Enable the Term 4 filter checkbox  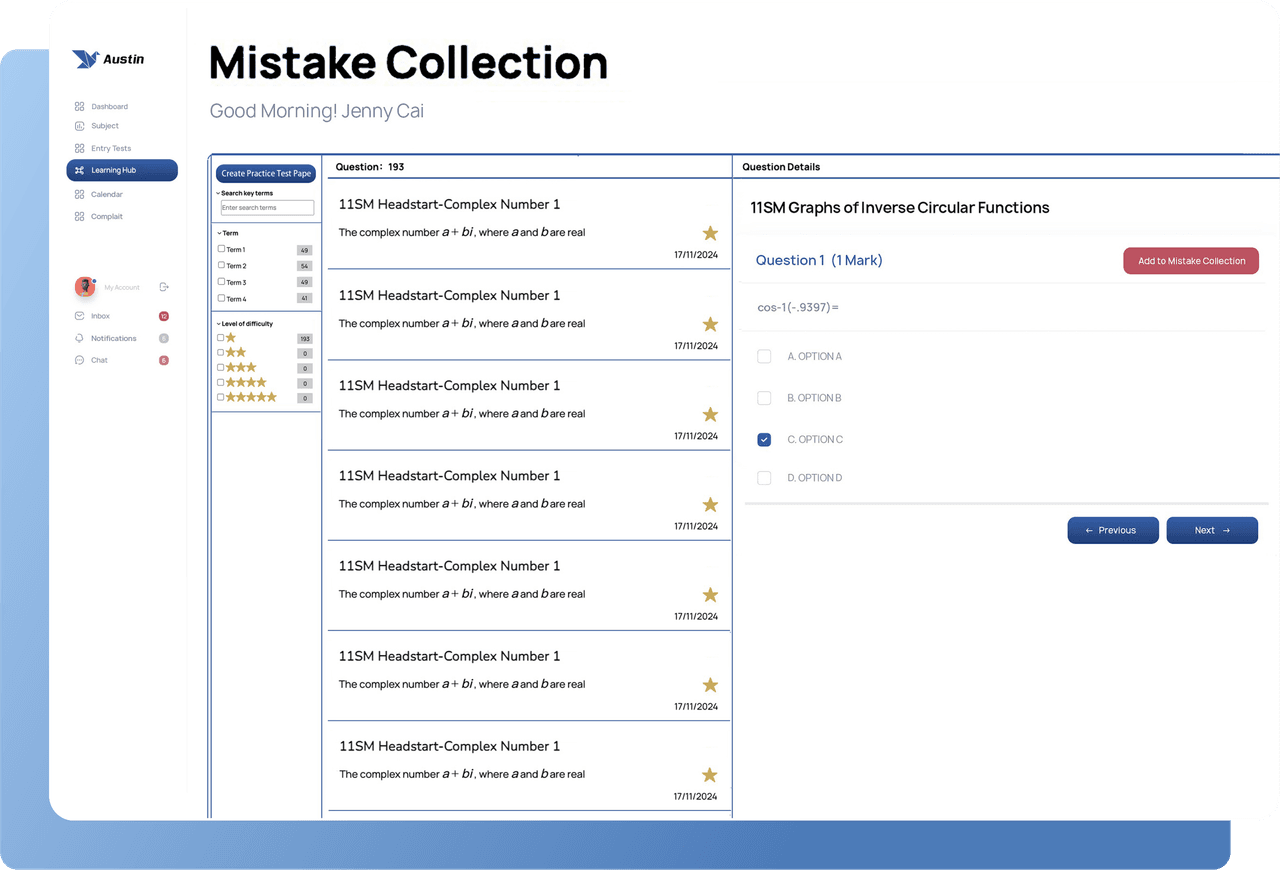click(221, 298)
